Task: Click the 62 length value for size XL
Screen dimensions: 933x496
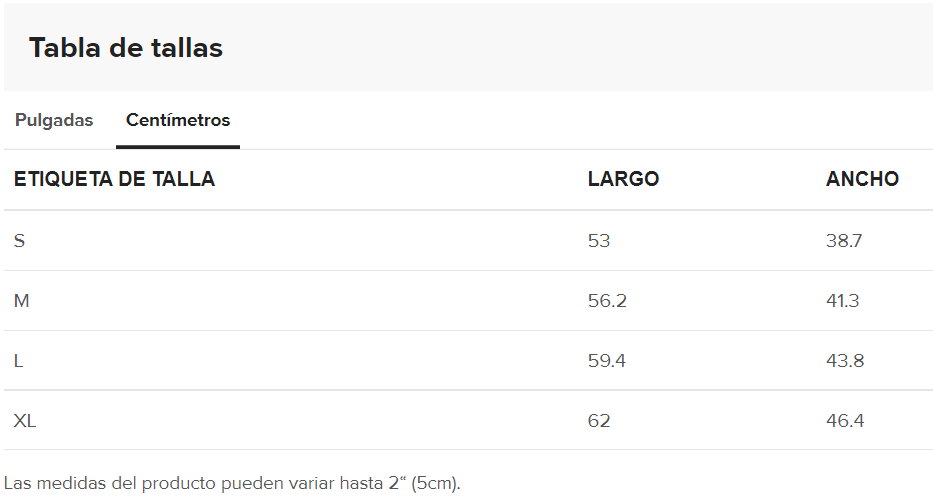Action: coord(599,421)
